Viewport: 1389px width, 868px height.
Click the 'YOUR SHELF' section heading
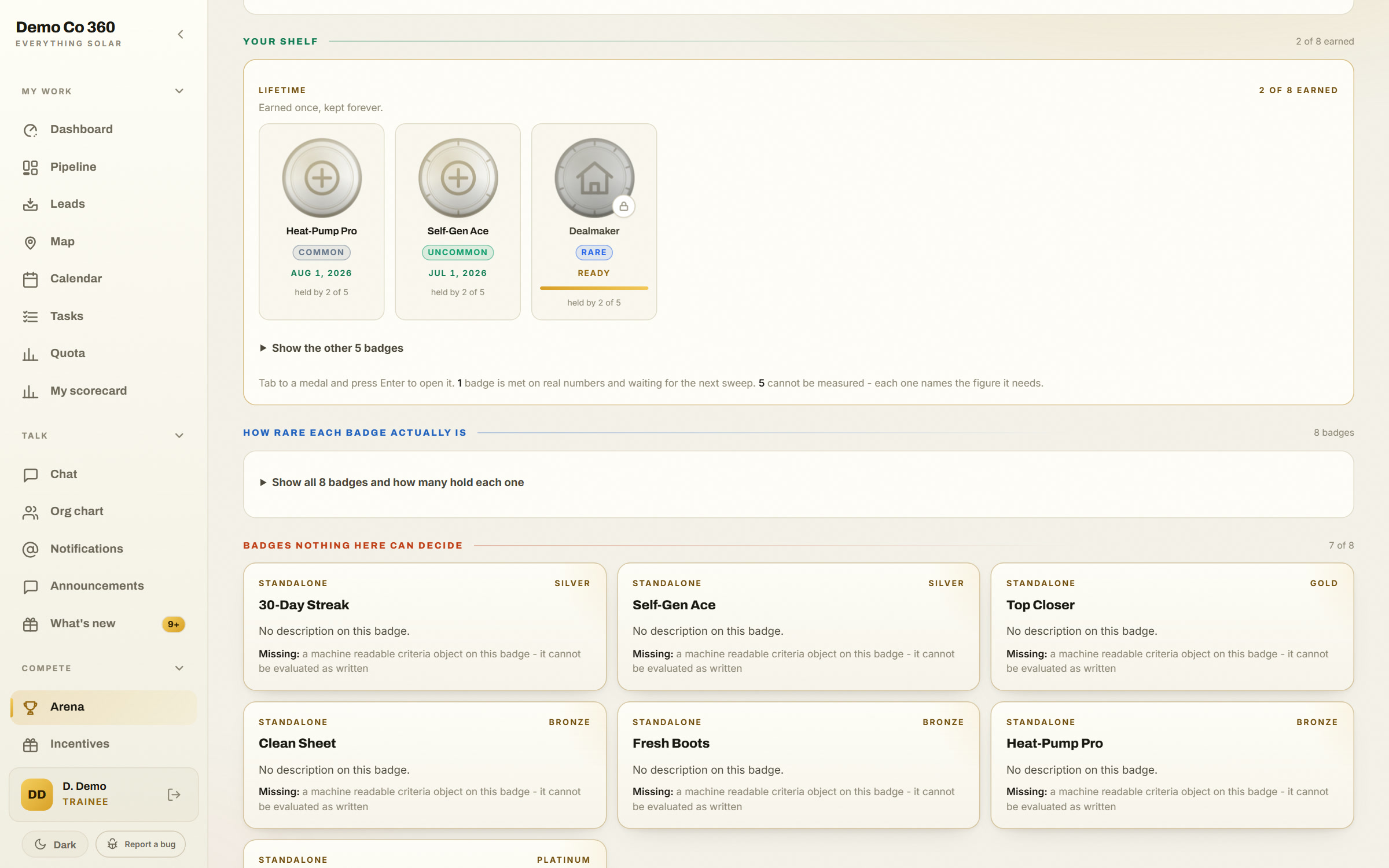pyautogui.click(x=281, y=42)
